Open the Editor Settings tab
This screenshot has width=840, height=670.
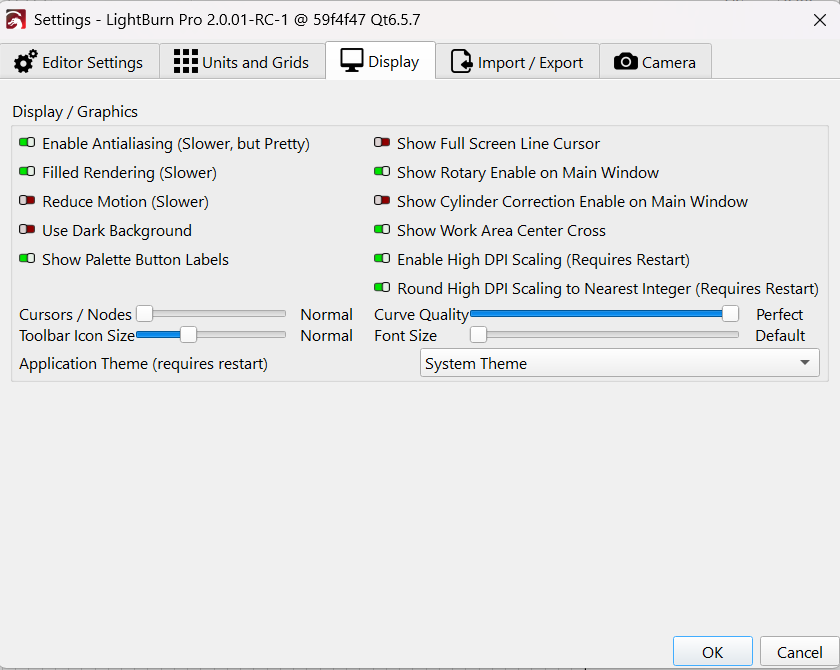80,62
